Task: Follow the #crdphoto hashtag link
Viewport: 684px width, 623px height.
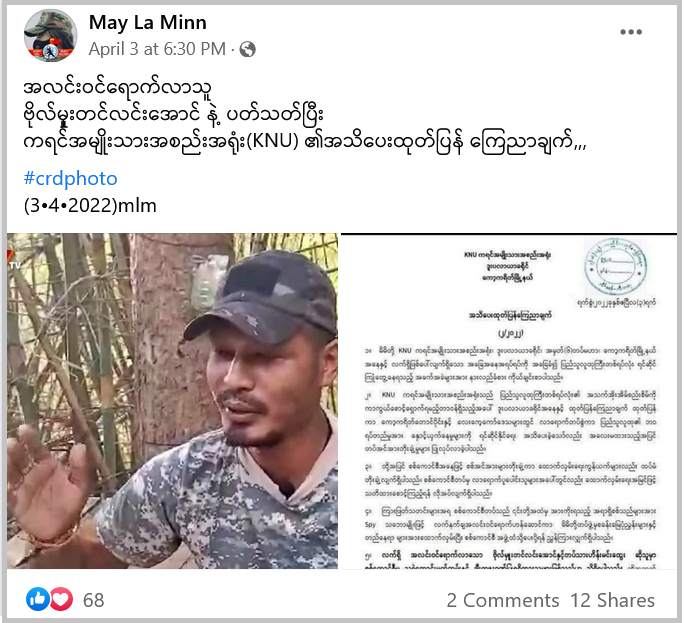Action: 70,178
